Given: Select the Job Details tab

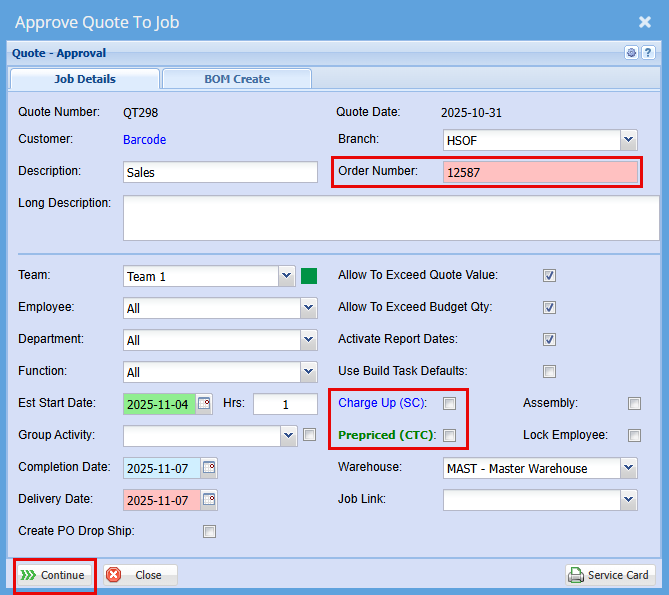Looking at the screenshot, I should (84, 79).
